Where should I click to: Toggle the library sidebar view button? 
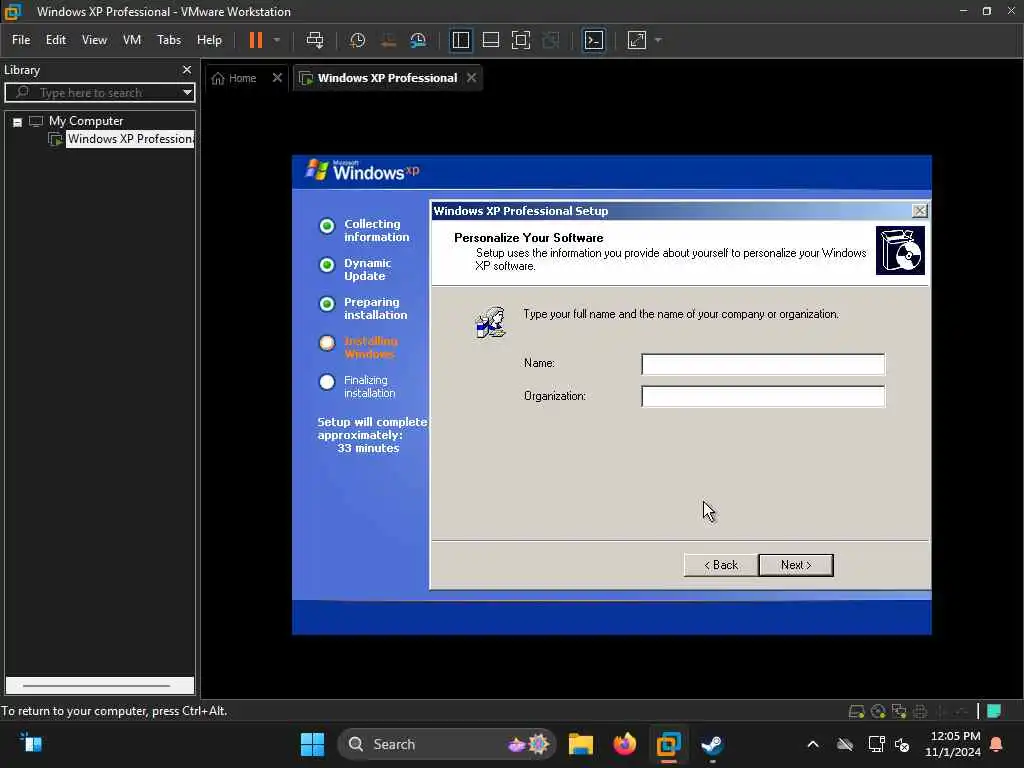460,40
